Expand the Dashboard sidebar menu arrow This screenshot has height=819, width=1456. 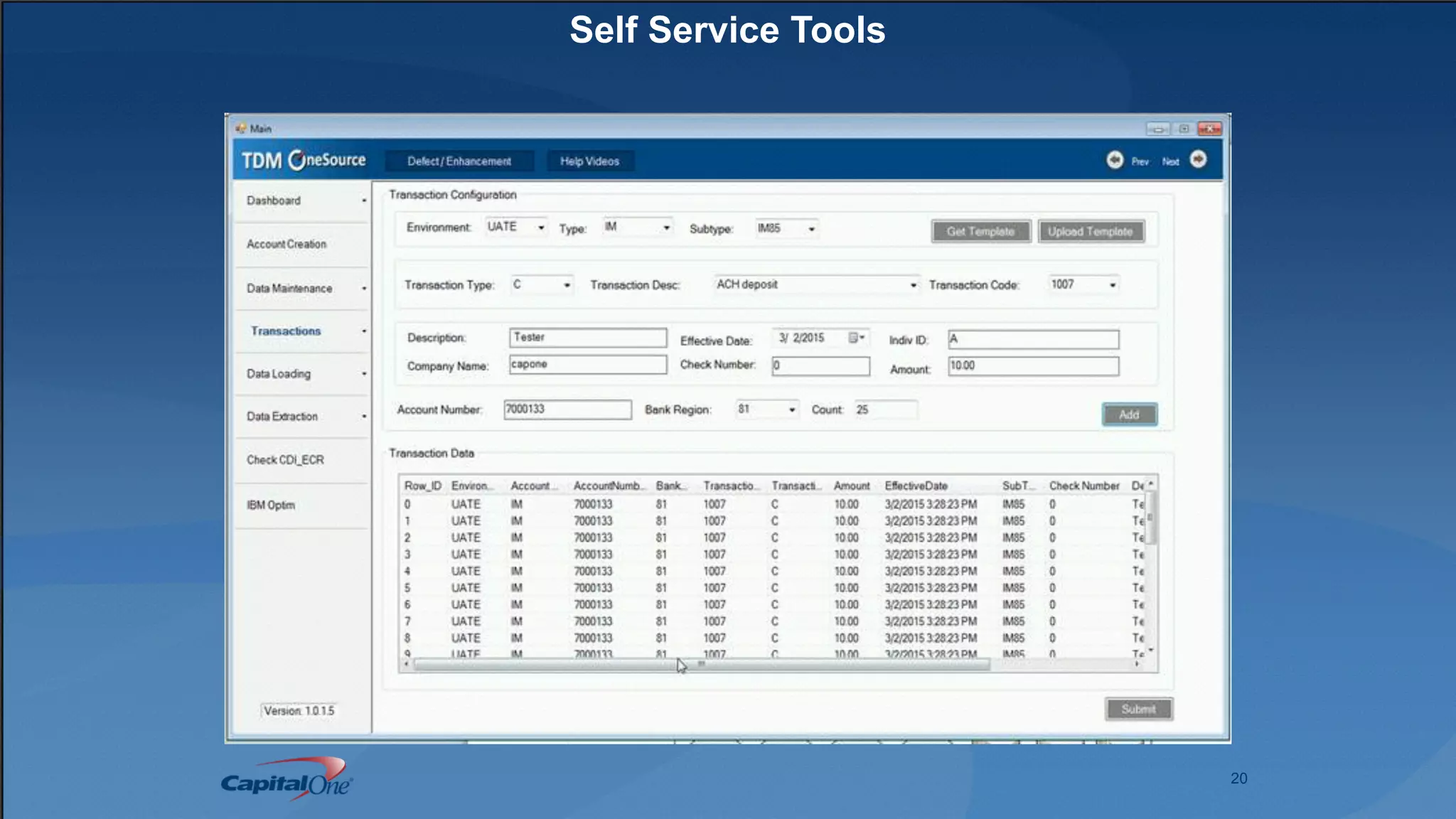click(x=364, y=201)
